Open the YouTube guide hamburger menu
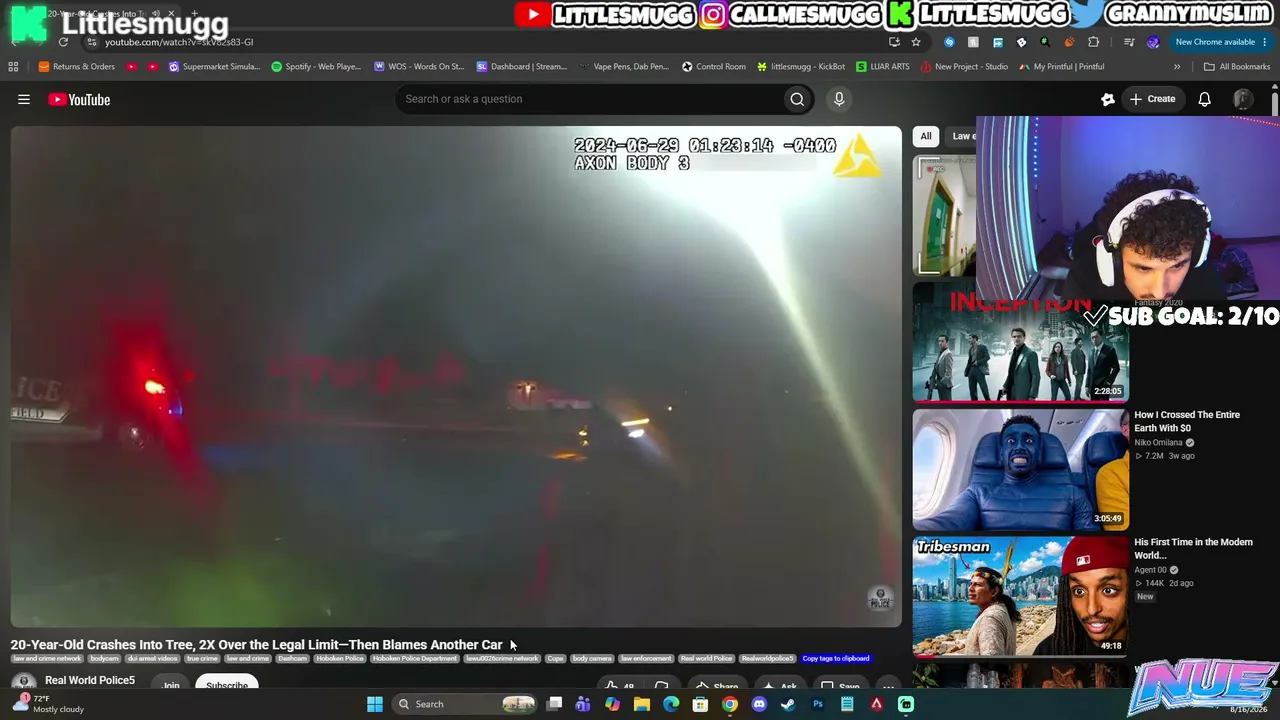The image size is (1280, 720). [24, 99]
